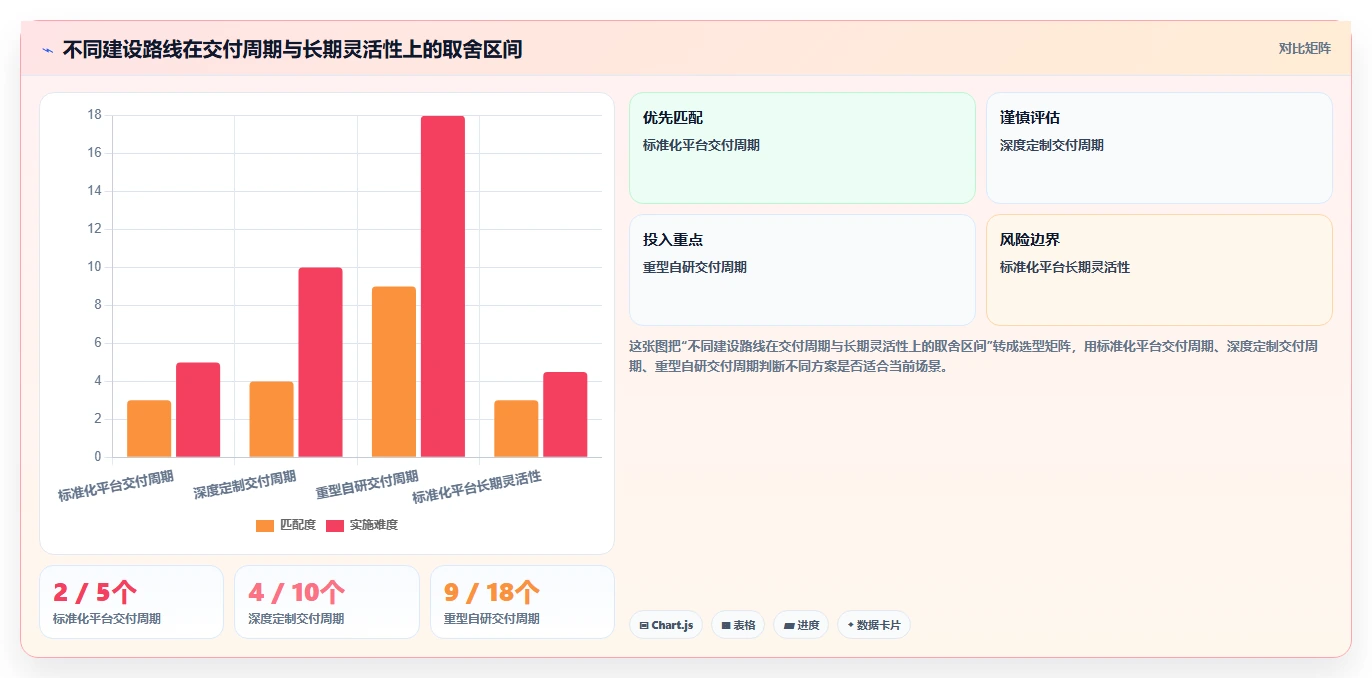Click the 表格 tag
This screenshot has height=678, width=1372.
tap(738, 625)
